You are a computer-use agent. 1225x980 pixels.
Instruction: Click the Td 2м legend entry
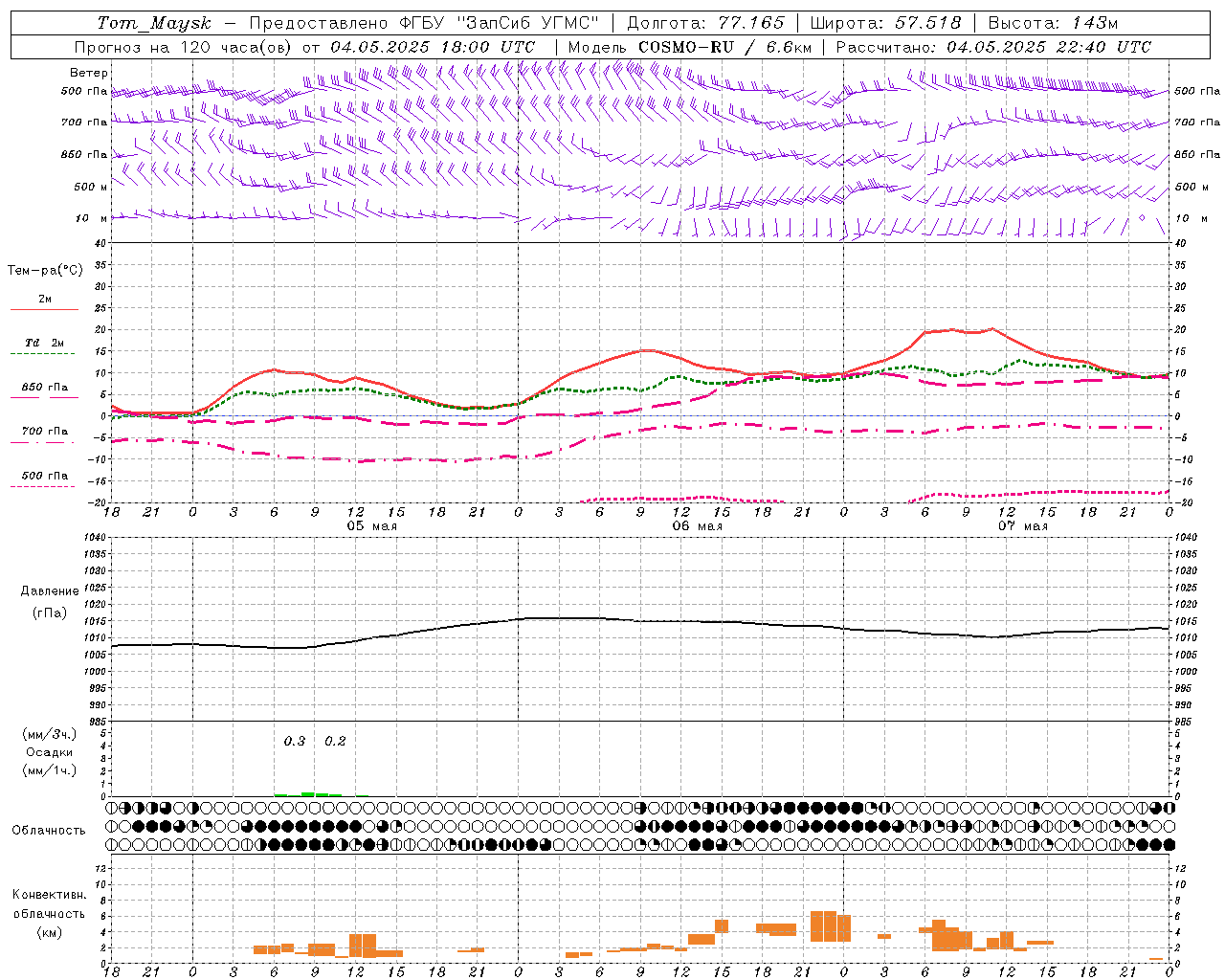coord(45,343)
